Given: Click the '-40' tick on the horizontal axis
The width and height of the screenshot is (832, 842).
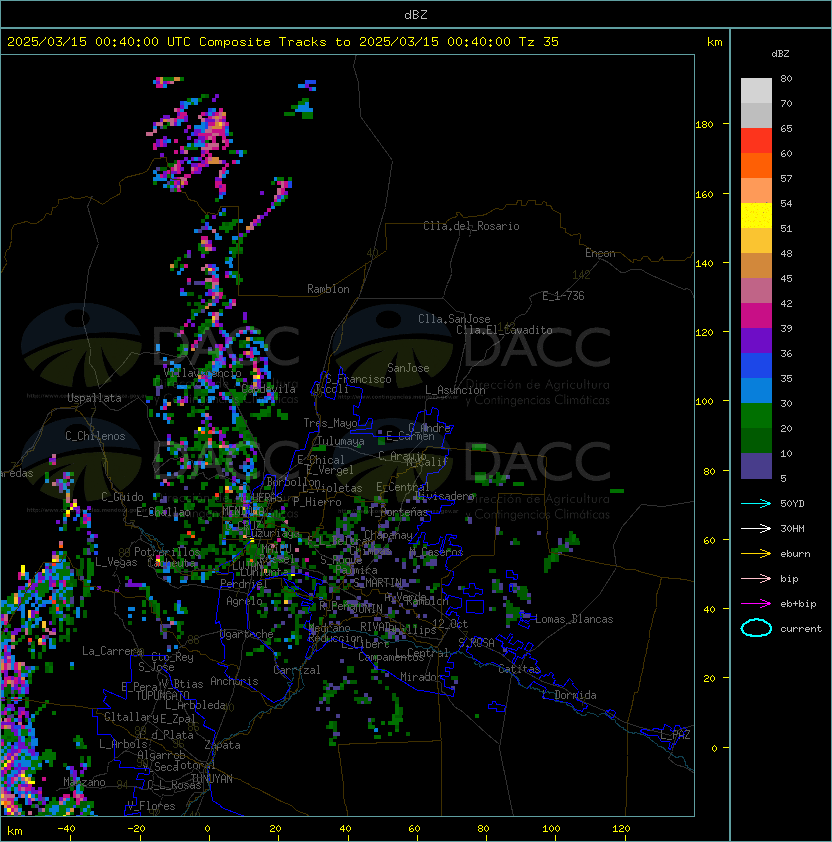Looking at the screenshot, I should coord(66,829).
